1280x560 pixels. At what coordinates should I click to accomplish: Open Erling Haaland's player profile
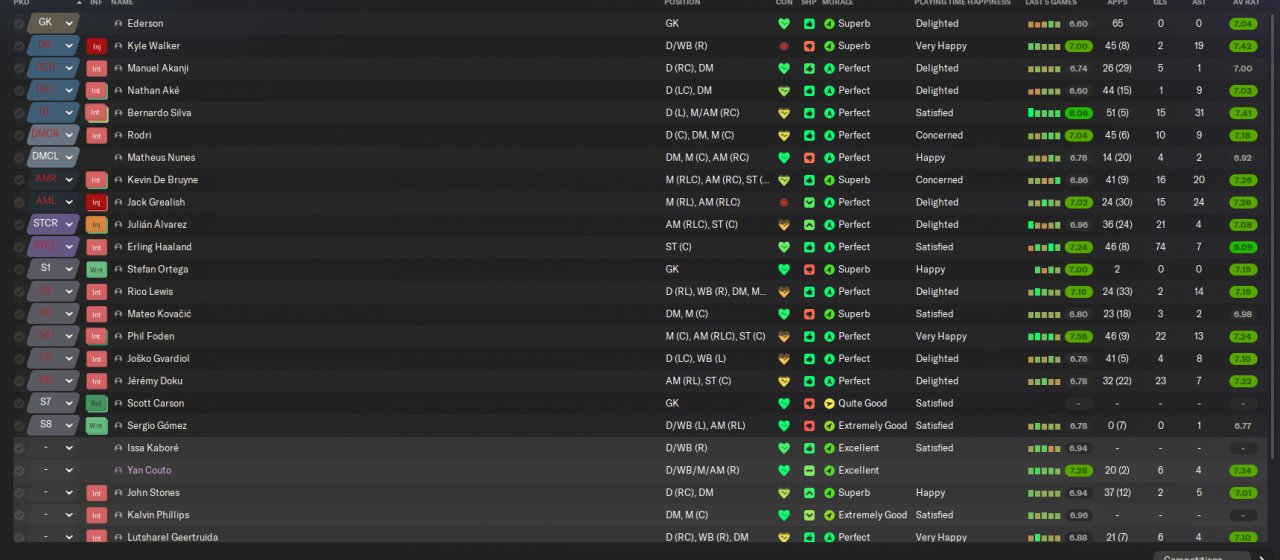(x=159, y=247)
